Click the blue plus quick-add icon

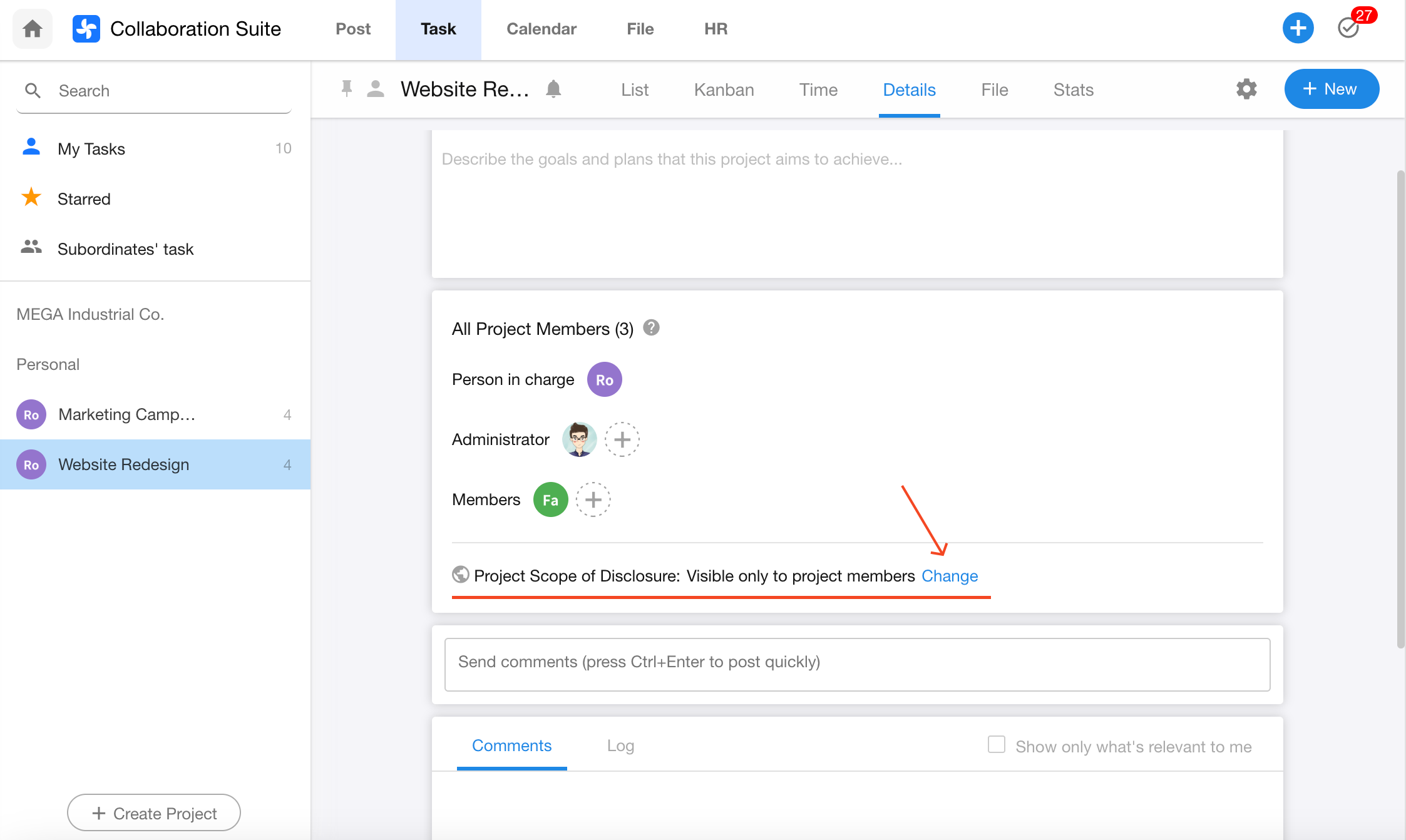[x=1298, y=28]
